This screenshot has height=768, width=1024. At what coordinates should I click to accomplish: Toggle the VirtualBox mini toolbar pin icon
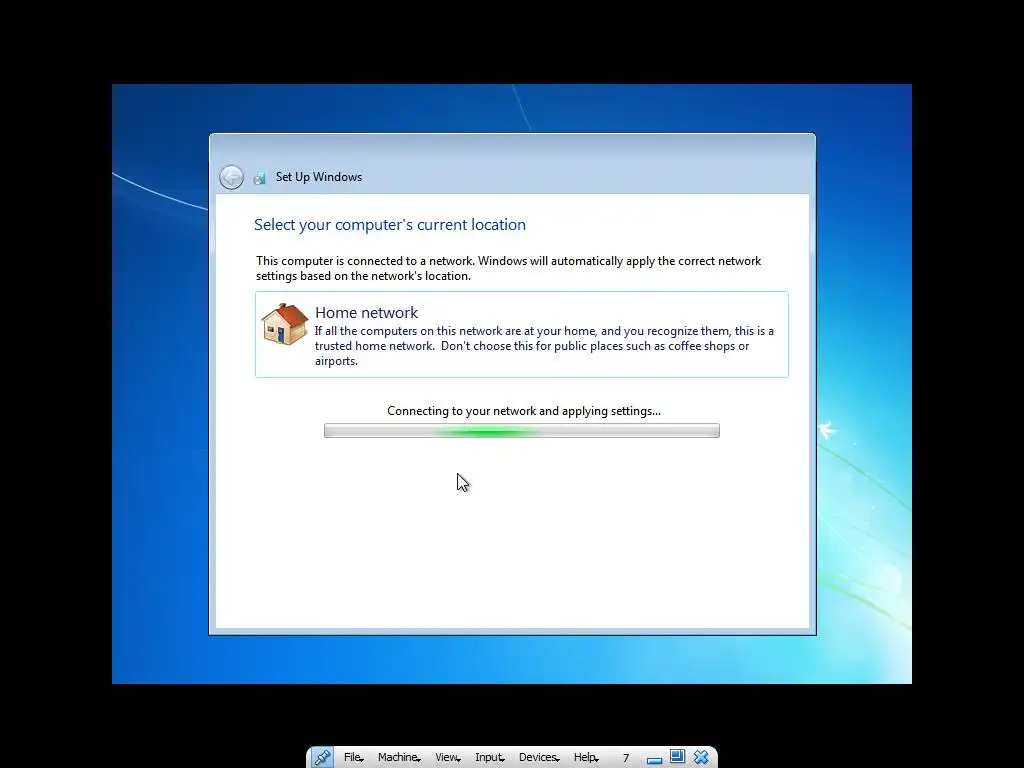(322, 757)
